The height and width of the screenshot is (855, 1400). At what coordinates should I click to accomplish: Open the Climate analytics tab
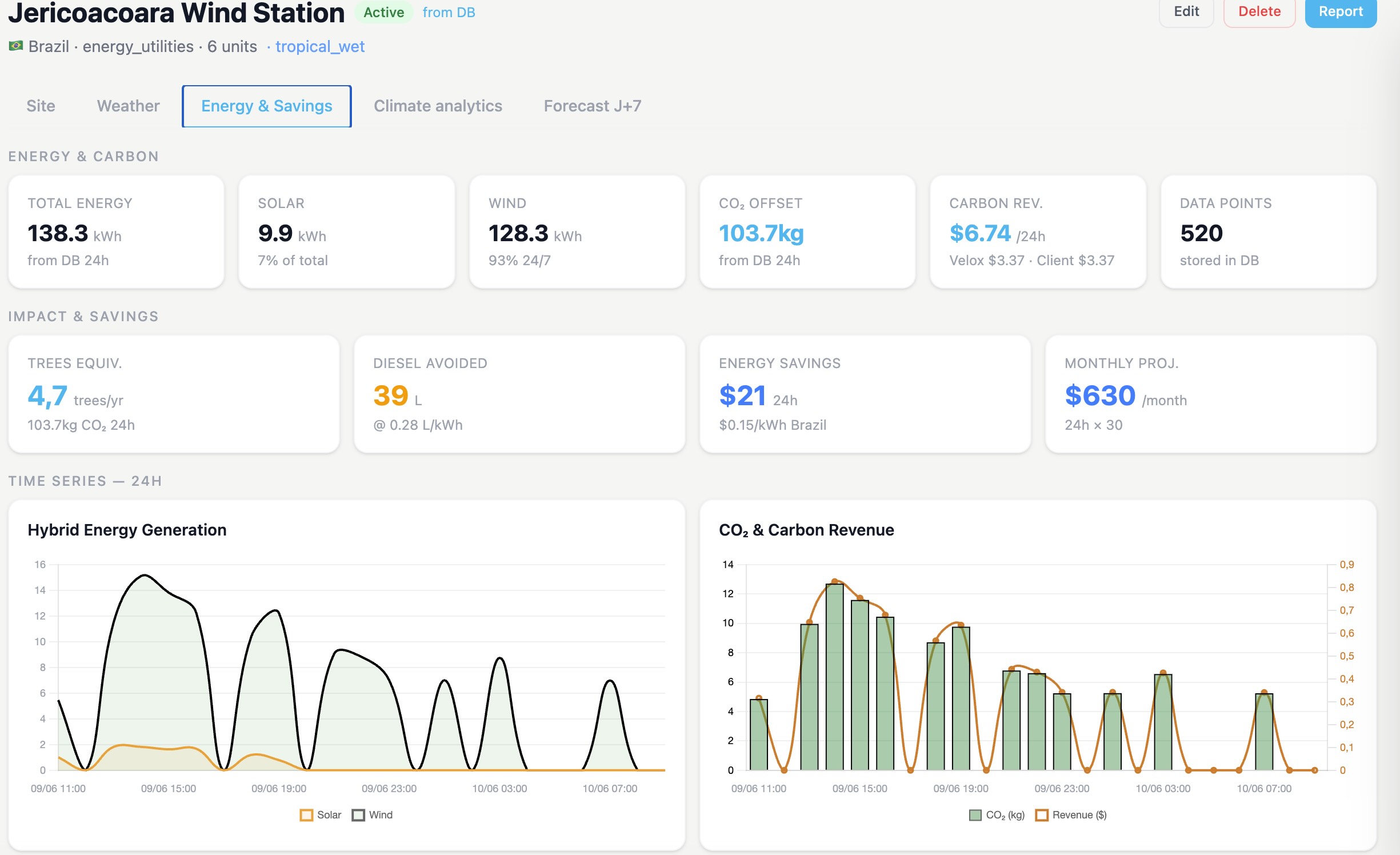tap(438, 106)
